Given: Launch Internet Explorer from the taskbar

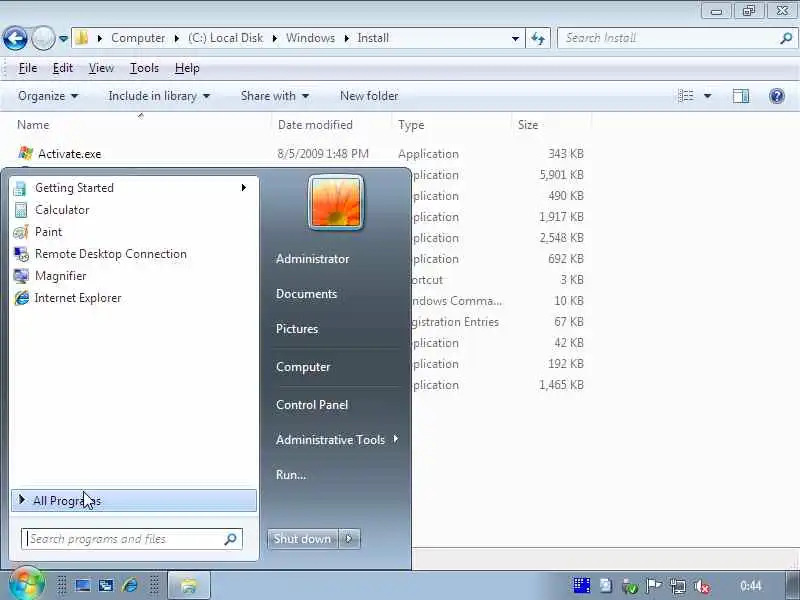Looking at the screenshot, I should (130, 585).
